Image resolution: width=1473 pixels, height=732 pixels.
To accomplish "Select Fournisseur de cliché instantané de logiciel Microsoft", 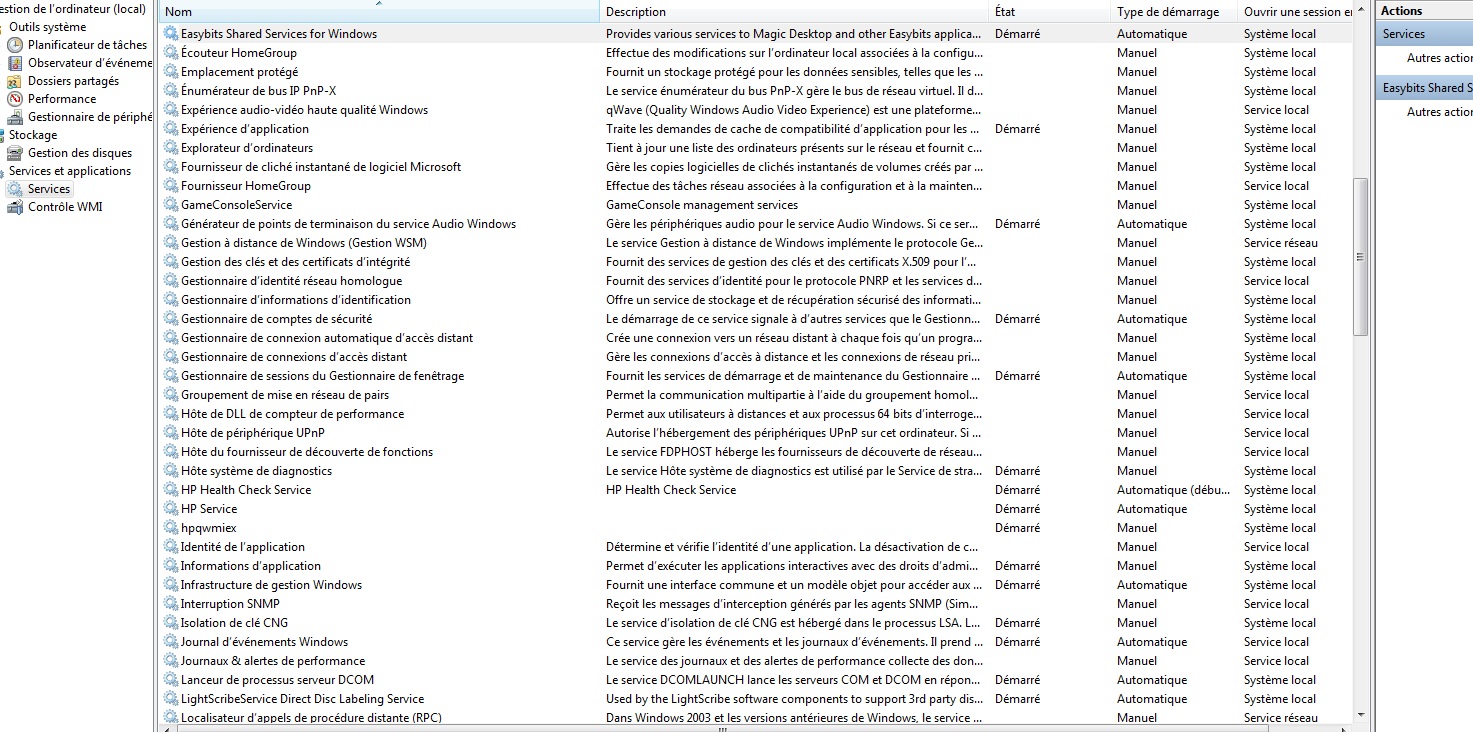I will [321, 167].
